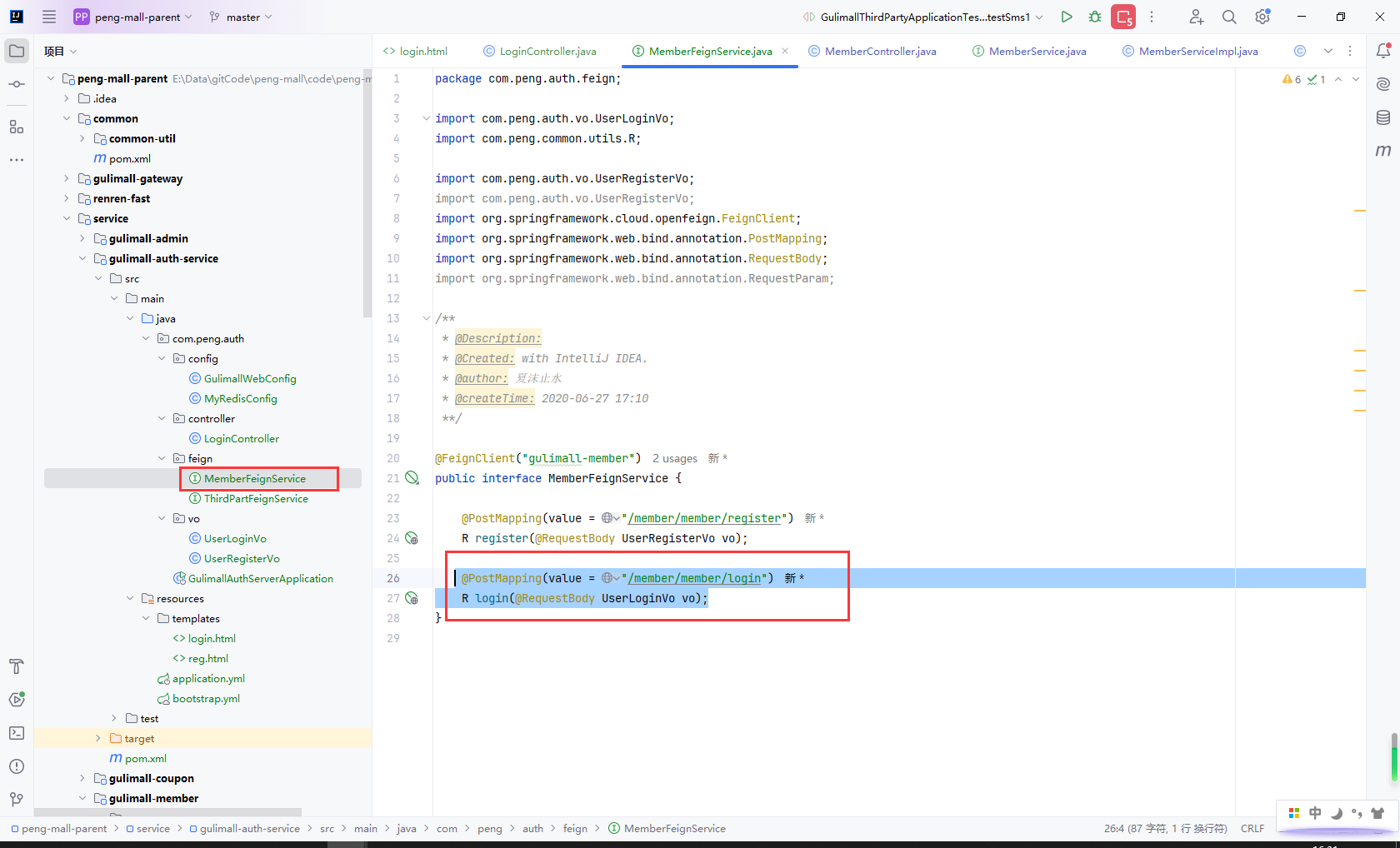This screenshot has width=1400, height=848.
Task: Click gulimall-auth-service breadcrumb
Action: 249,829
